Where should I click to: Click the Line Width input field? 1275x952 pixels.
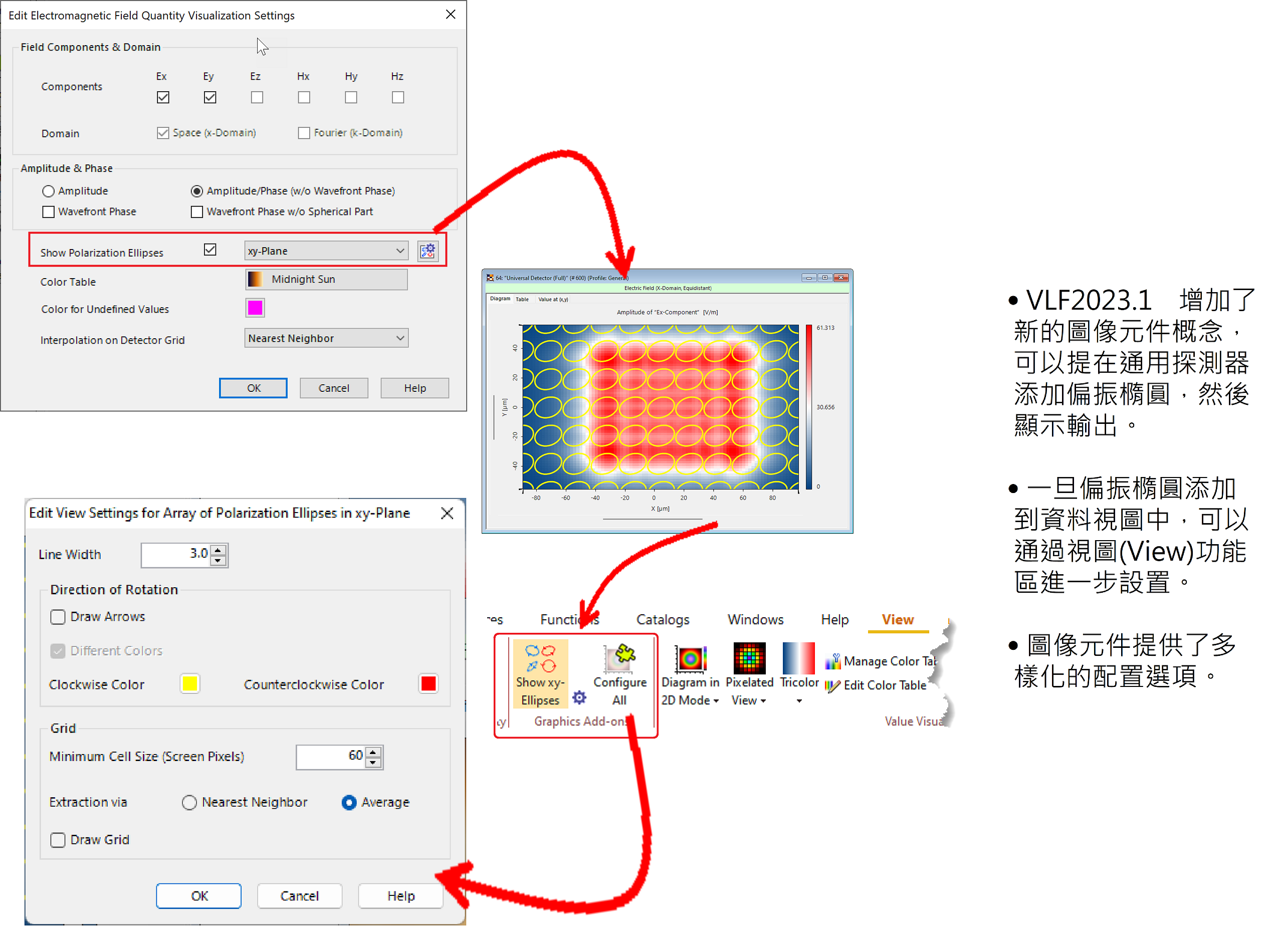point(175,554)
